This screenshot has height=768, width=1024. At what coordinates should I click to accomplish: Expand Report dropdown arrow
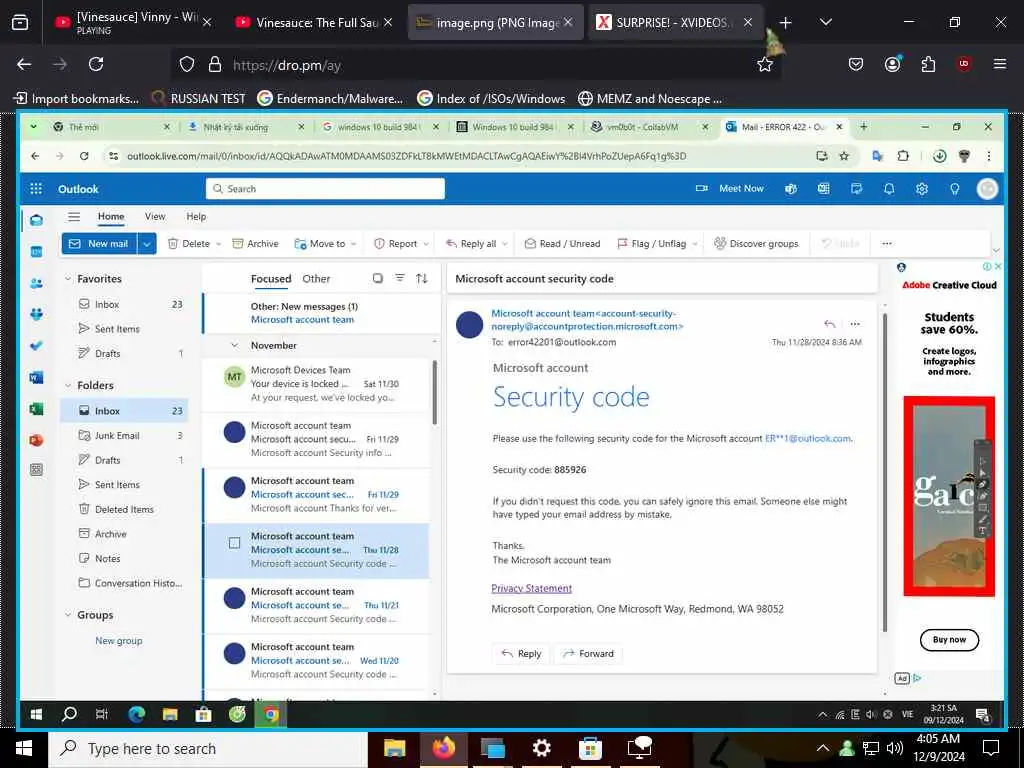pyautogui.click(x=426, y=244)
